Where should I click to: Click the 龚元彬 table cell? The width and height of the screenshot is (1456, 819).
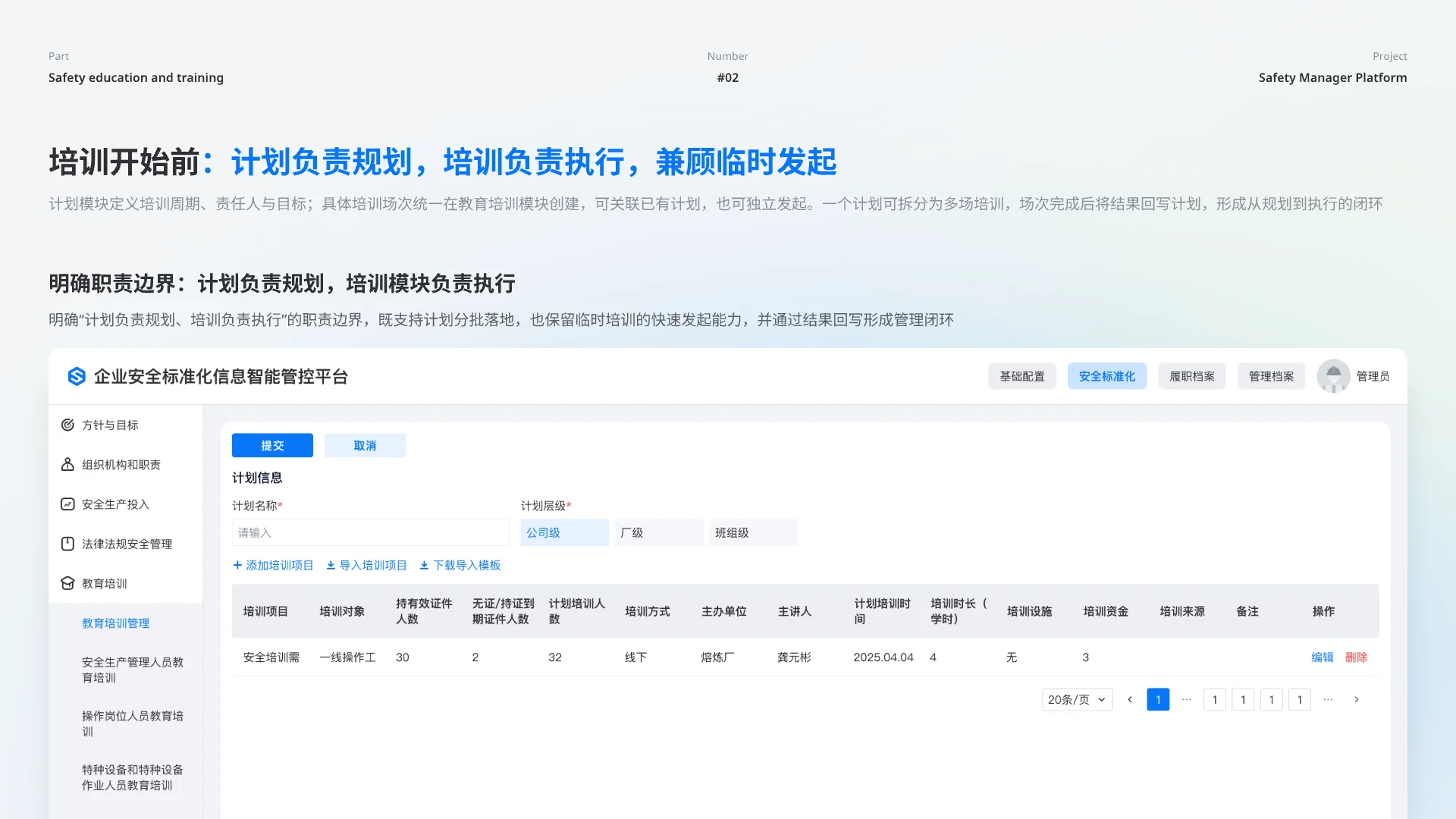794,657
